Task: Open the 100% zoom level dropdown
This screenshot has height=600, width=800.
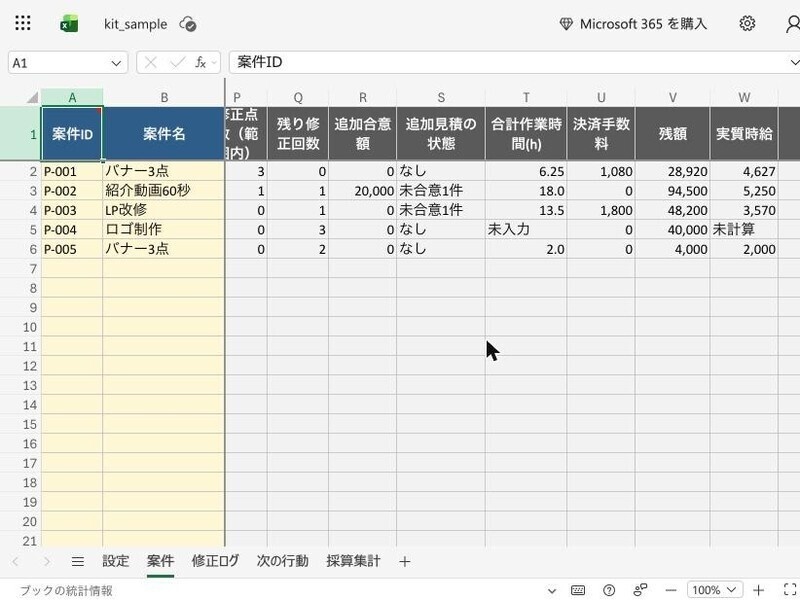Action: pos(714,590)
